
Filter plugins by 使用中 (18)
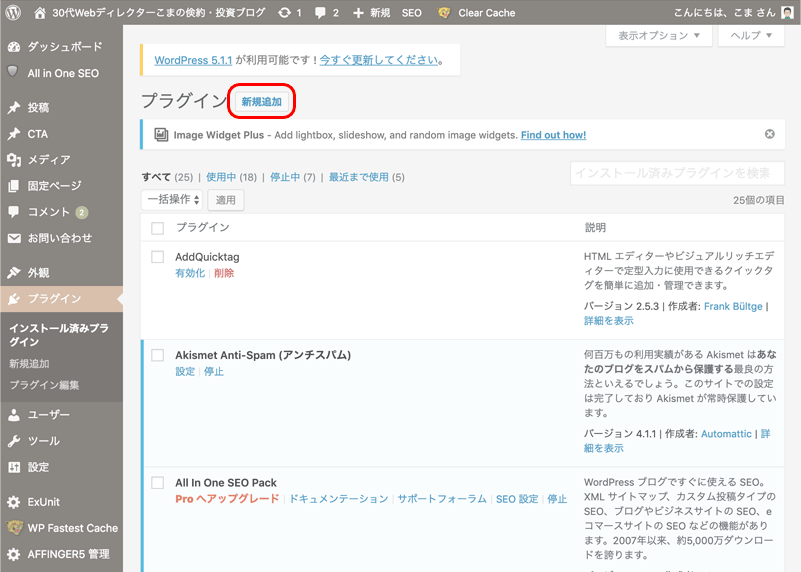[231, 177]
